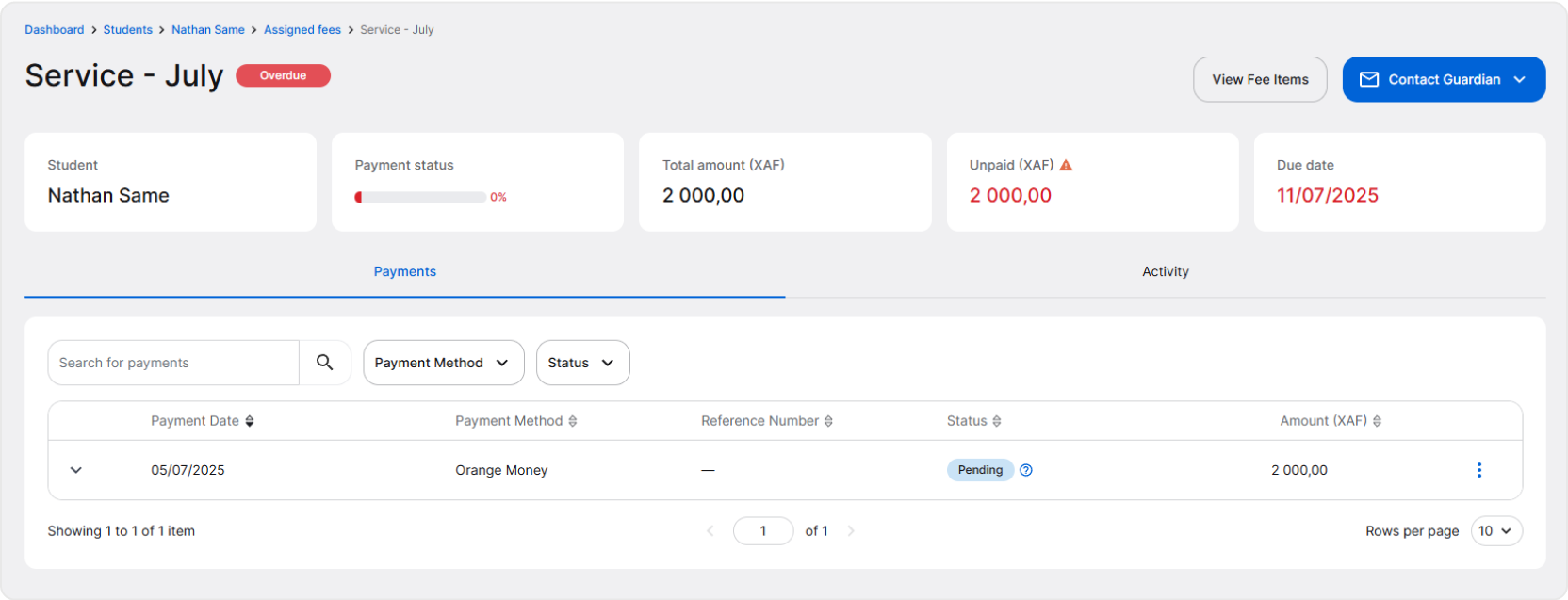The width and height of the screenshot is (1568, 600).
Task: Go to Dashboard breadcrumb link
Action: point(55,30)
